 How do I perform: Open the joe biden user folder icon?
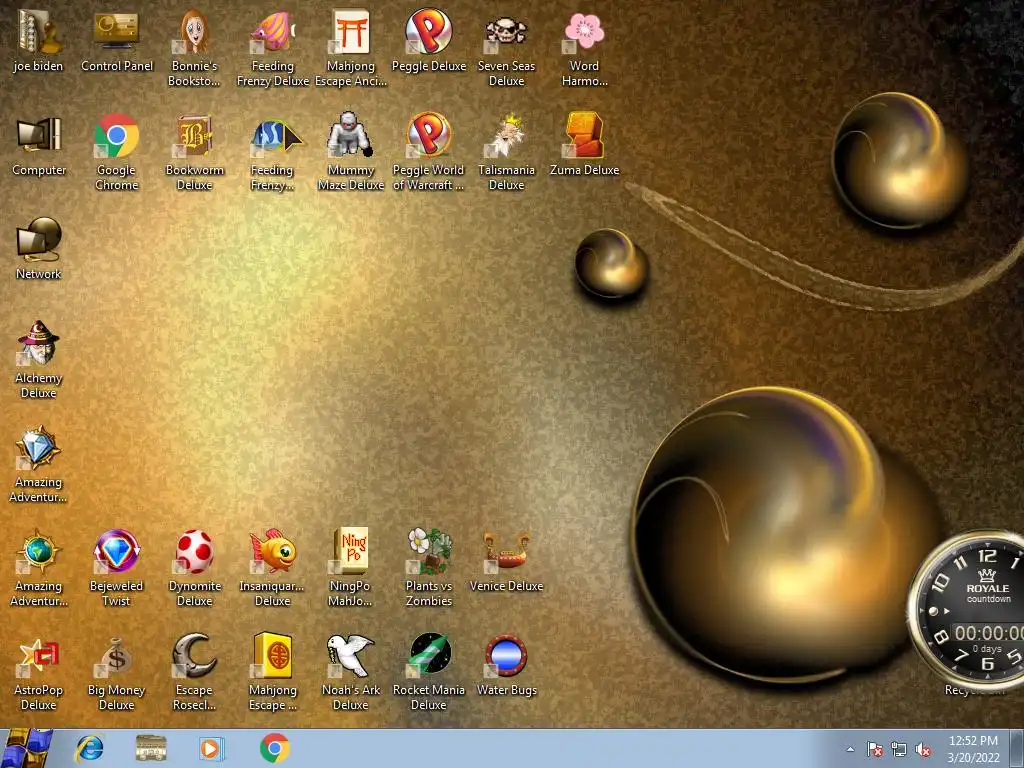38,40
